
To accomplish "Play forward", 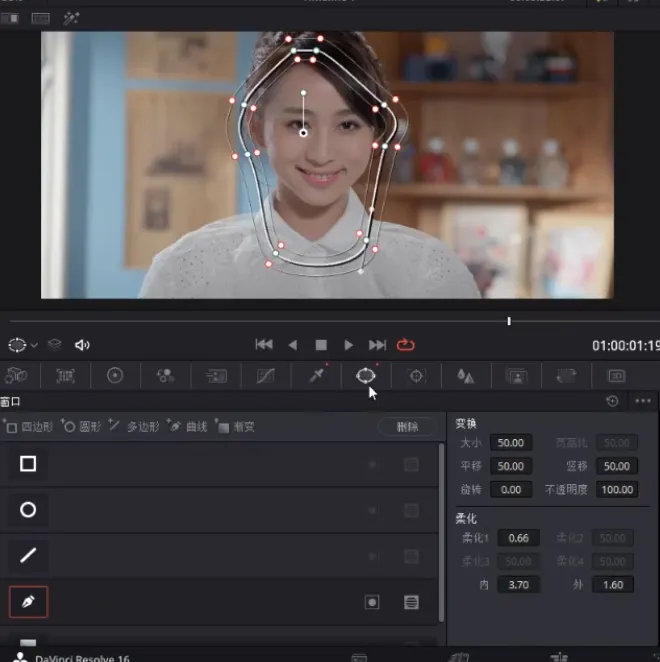I will pos(348,345).
